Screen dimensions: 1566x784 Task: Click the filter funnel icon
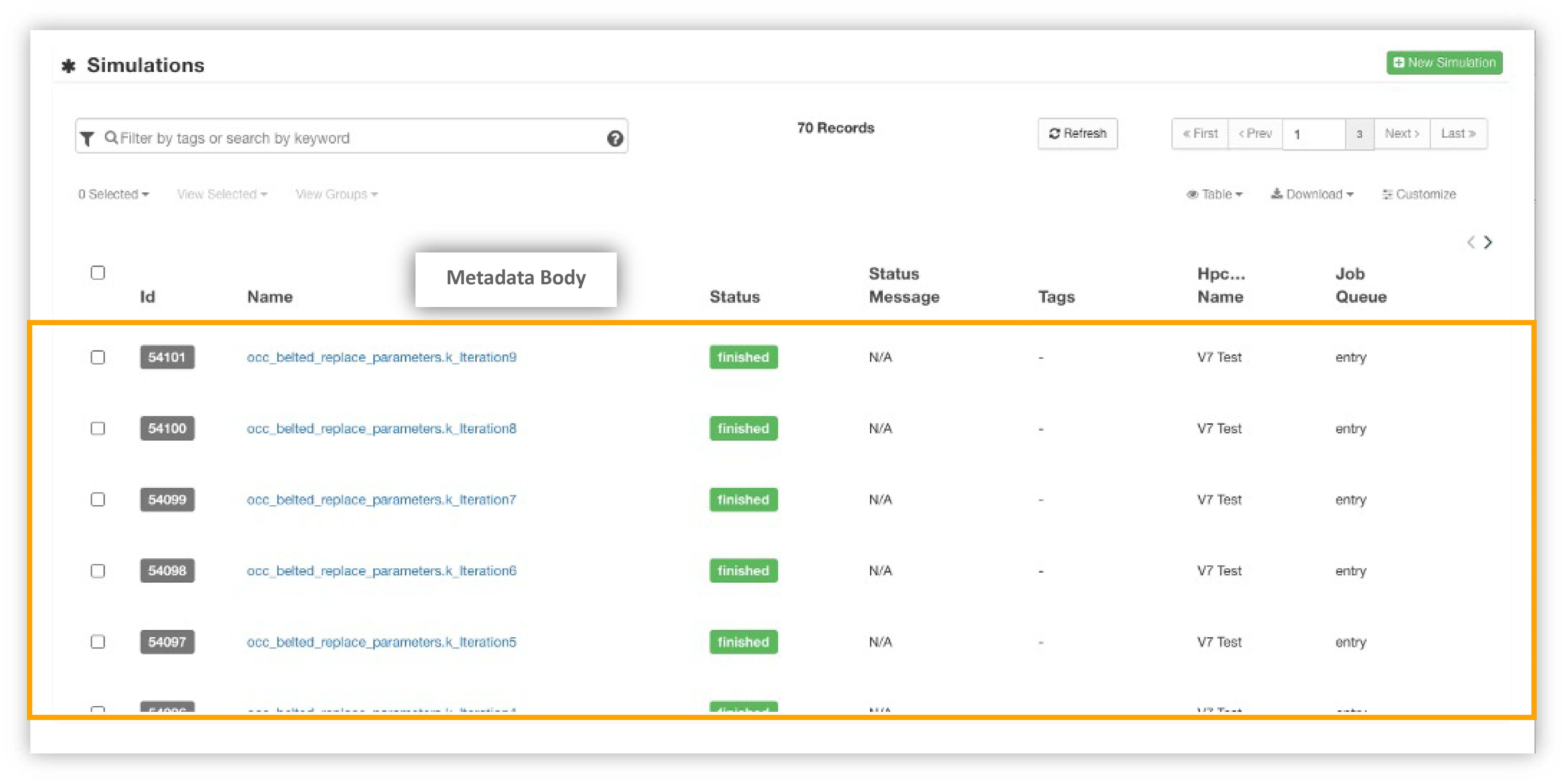[87, 139]
